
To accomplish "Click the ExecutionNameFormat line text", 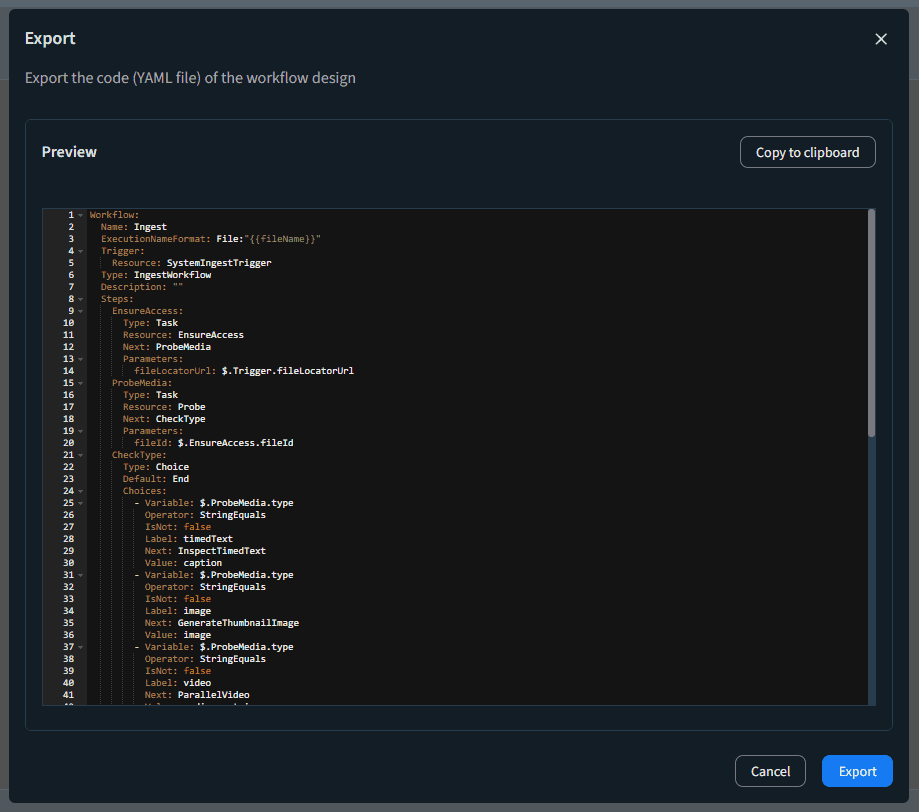I will (210, 239).
